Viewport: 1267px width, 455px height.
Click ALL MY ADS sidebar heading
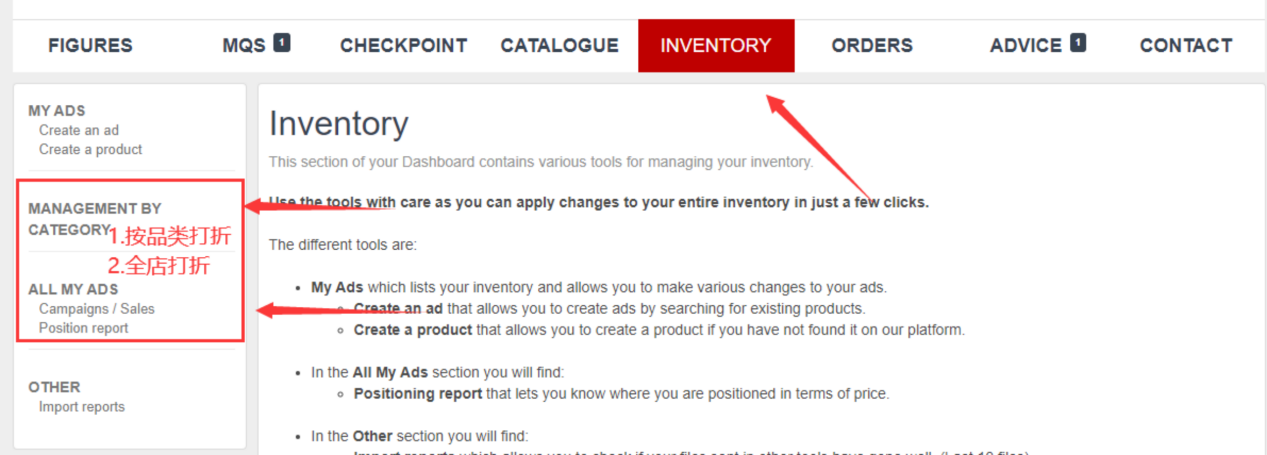[73, 289]
